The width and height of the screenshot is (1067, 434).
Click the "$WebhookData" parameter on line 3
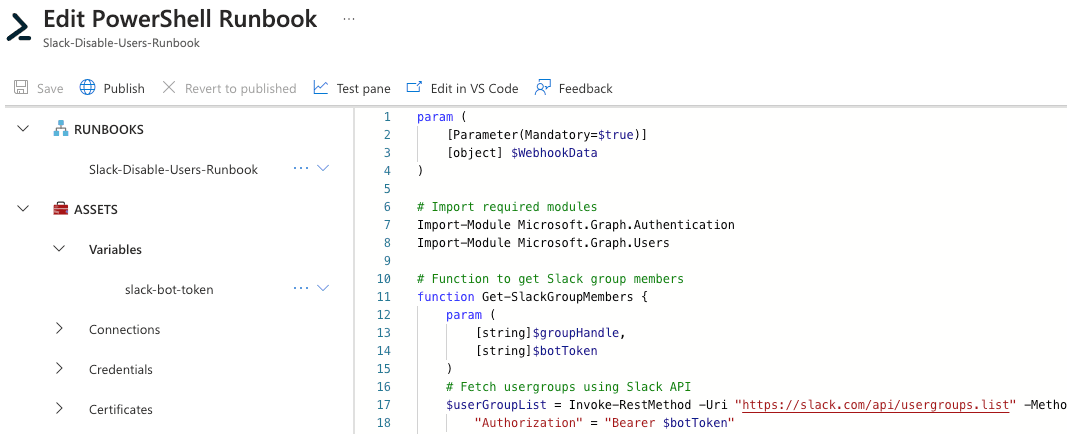coord(554,153)
